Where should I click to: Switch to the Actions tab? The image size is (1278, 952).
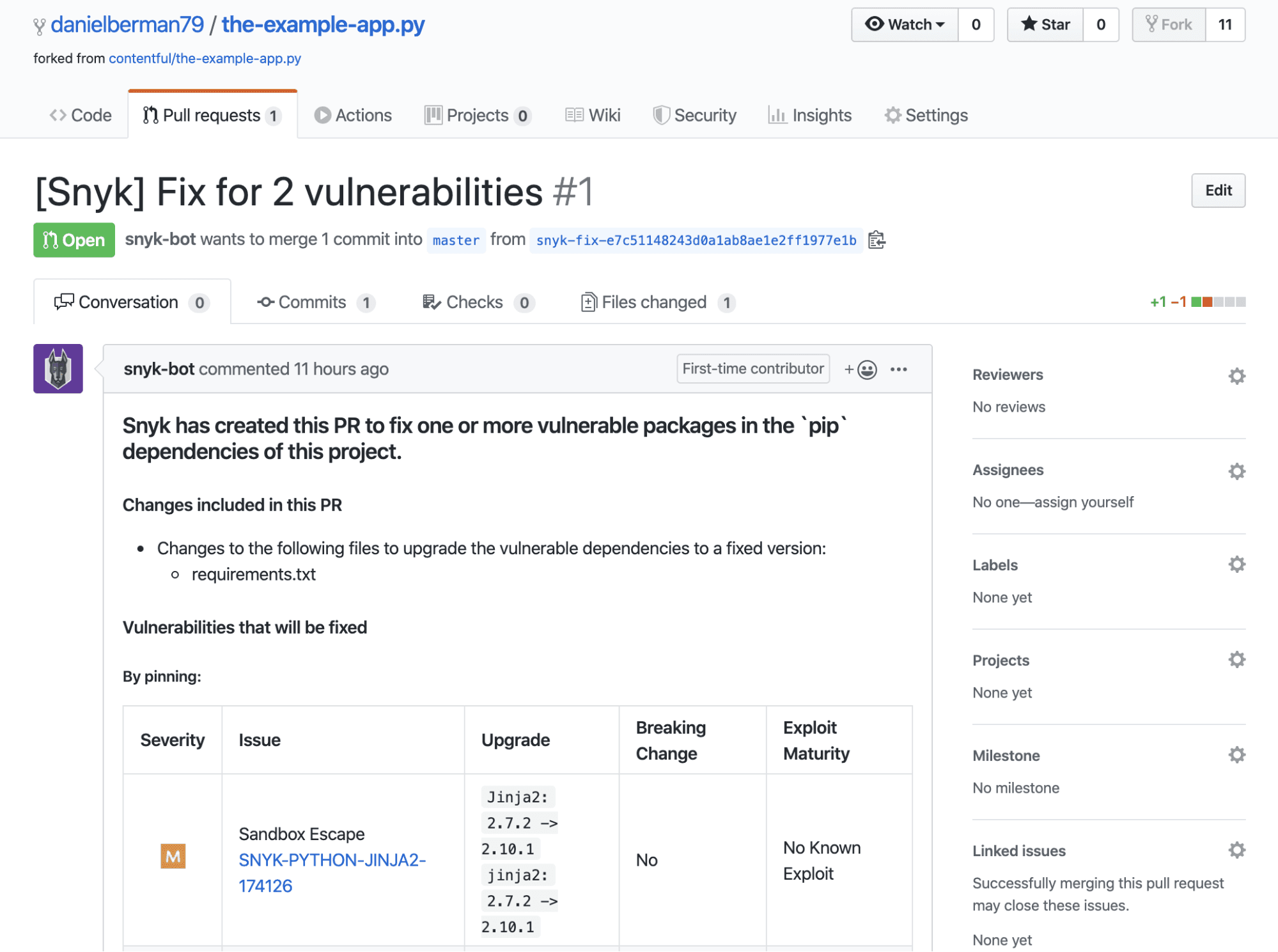(x=353, y=116)
